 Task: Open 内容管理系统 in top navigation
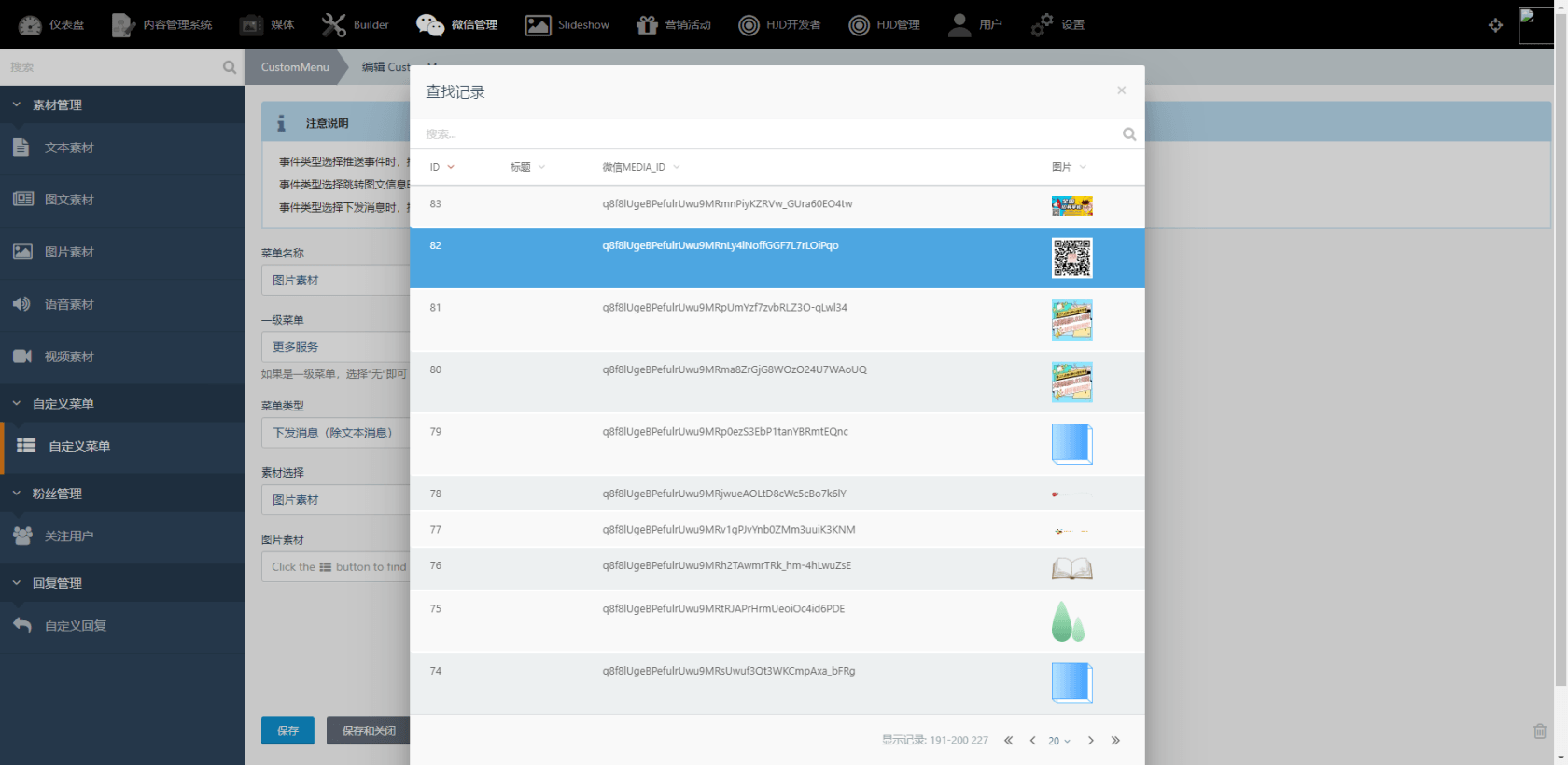point(161,25)
